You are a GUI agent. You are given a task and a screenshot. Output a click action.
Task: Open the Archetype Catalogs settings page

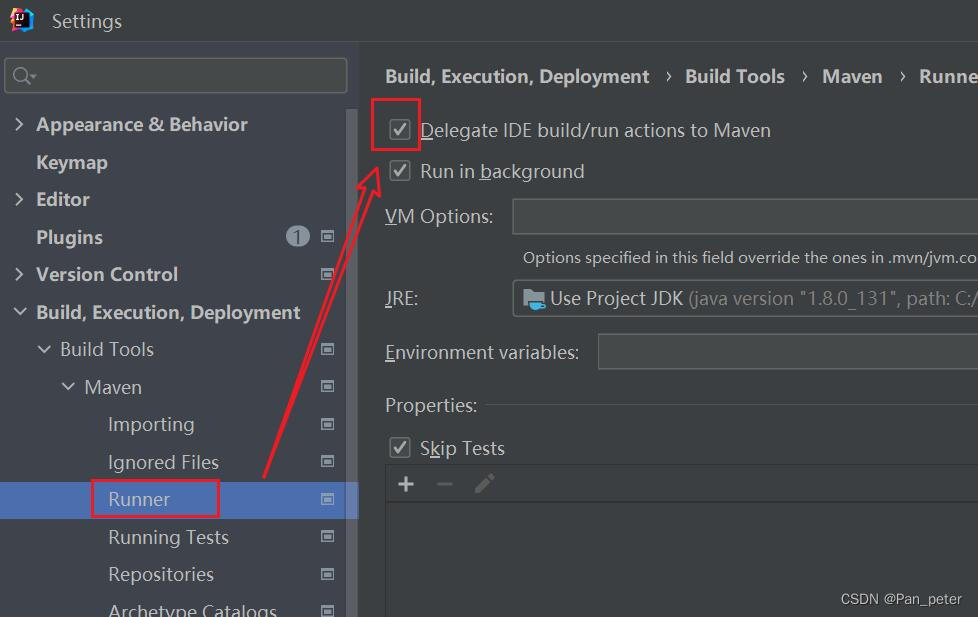(192, 610)
